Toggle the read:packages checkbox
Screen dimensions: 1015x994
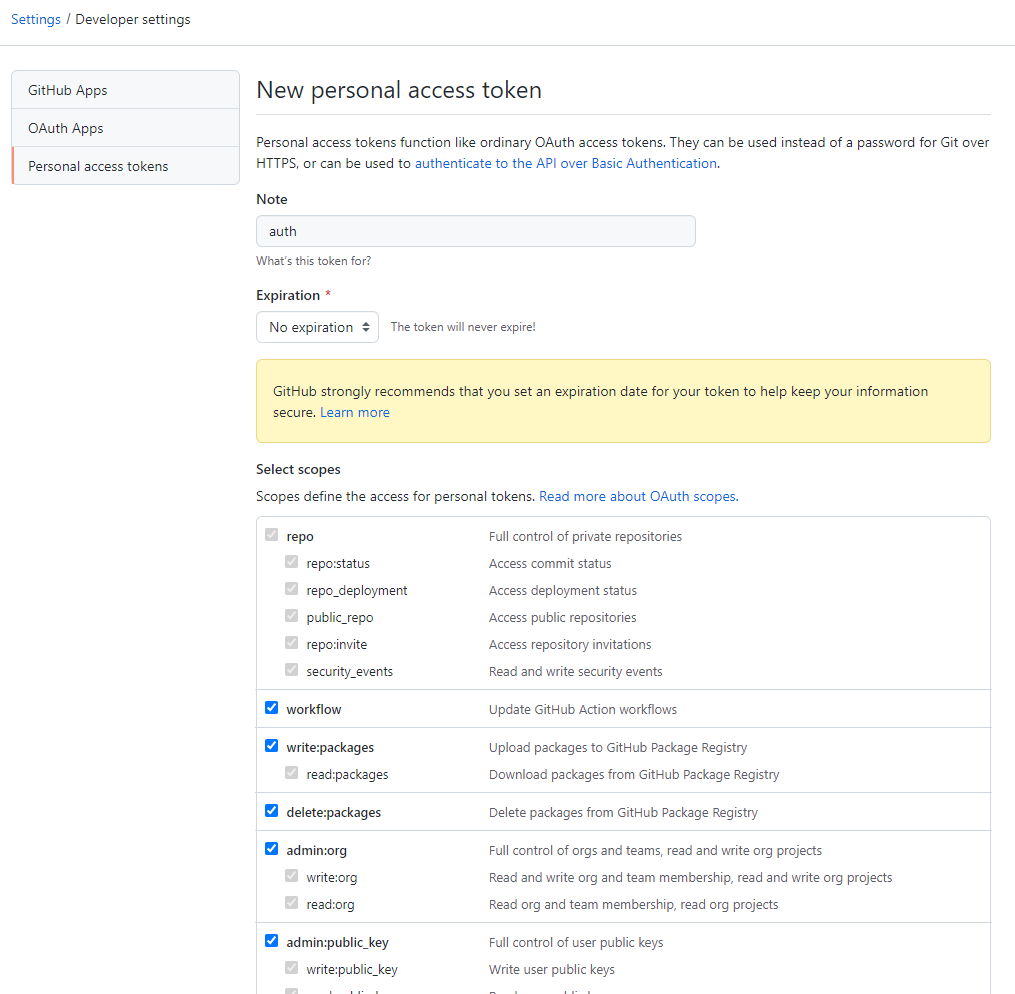pos(292,773)
